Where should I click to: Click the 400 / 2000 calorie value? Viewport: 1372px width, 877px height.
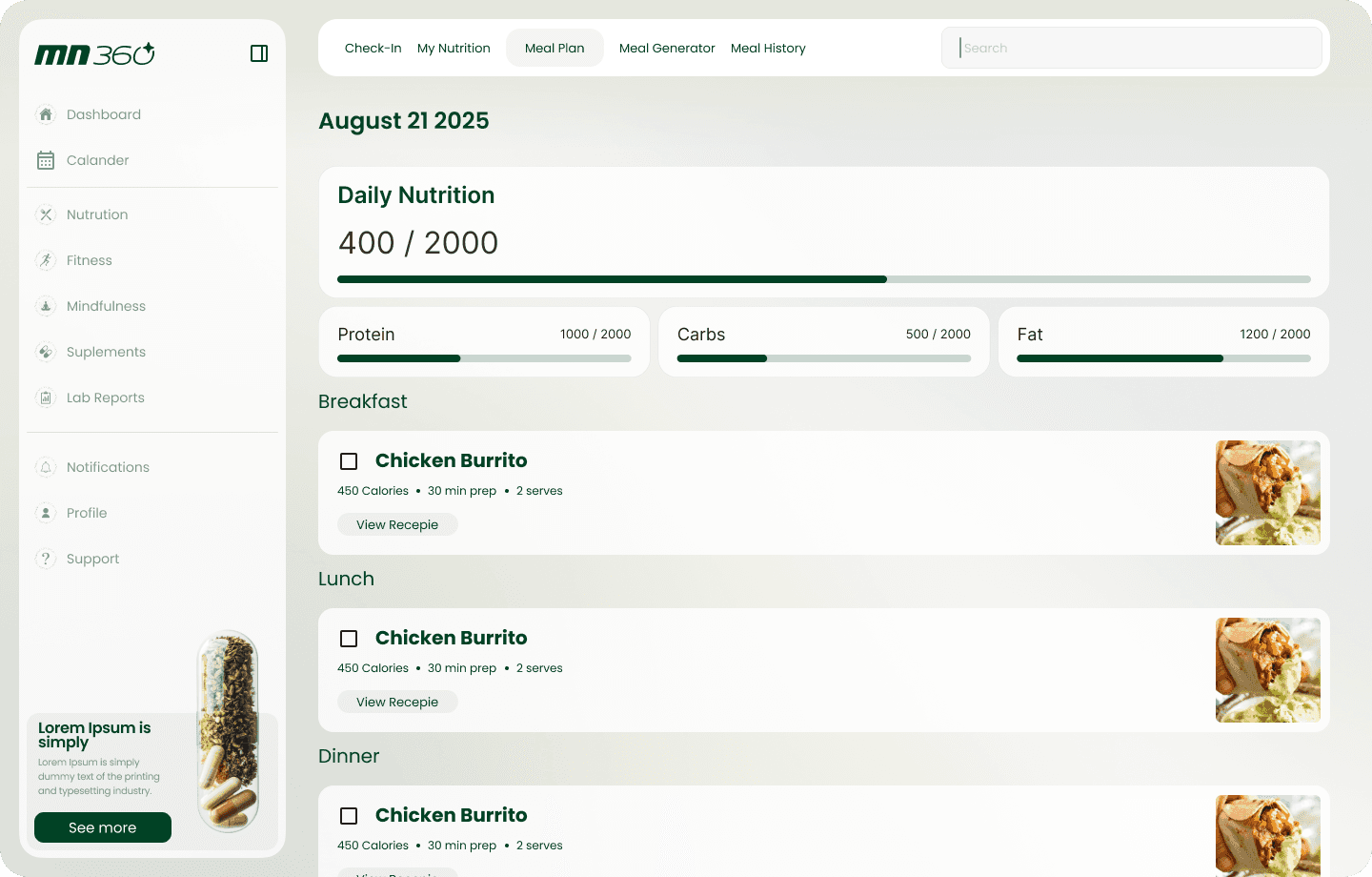[418, 243]
